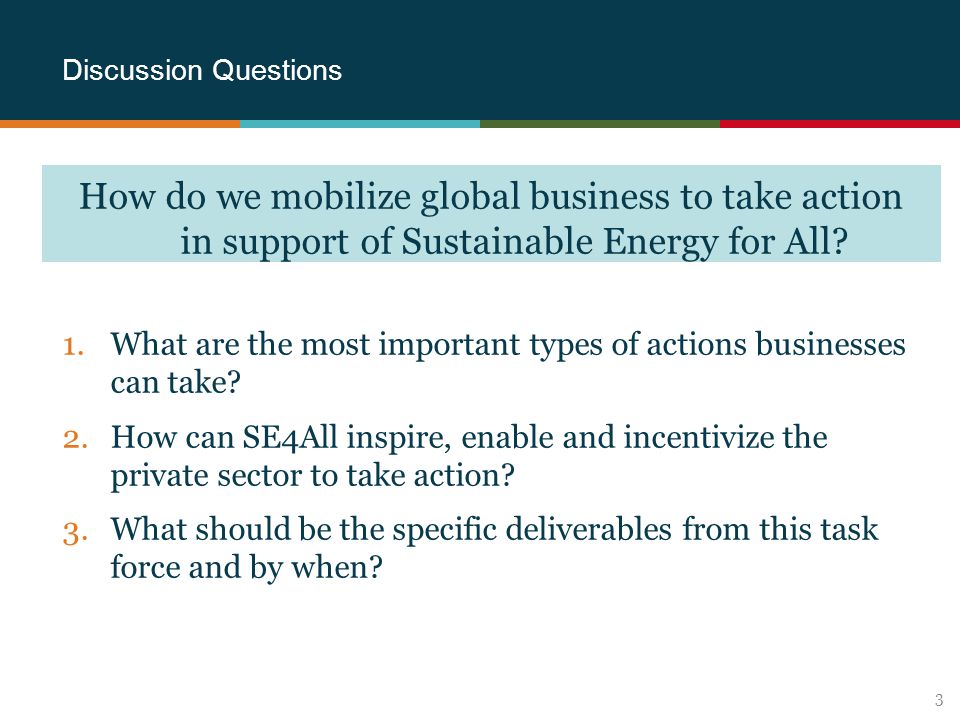Click the orange segment of the color stripe
This screenshot has height=720, width=960.
pos(120,124)
